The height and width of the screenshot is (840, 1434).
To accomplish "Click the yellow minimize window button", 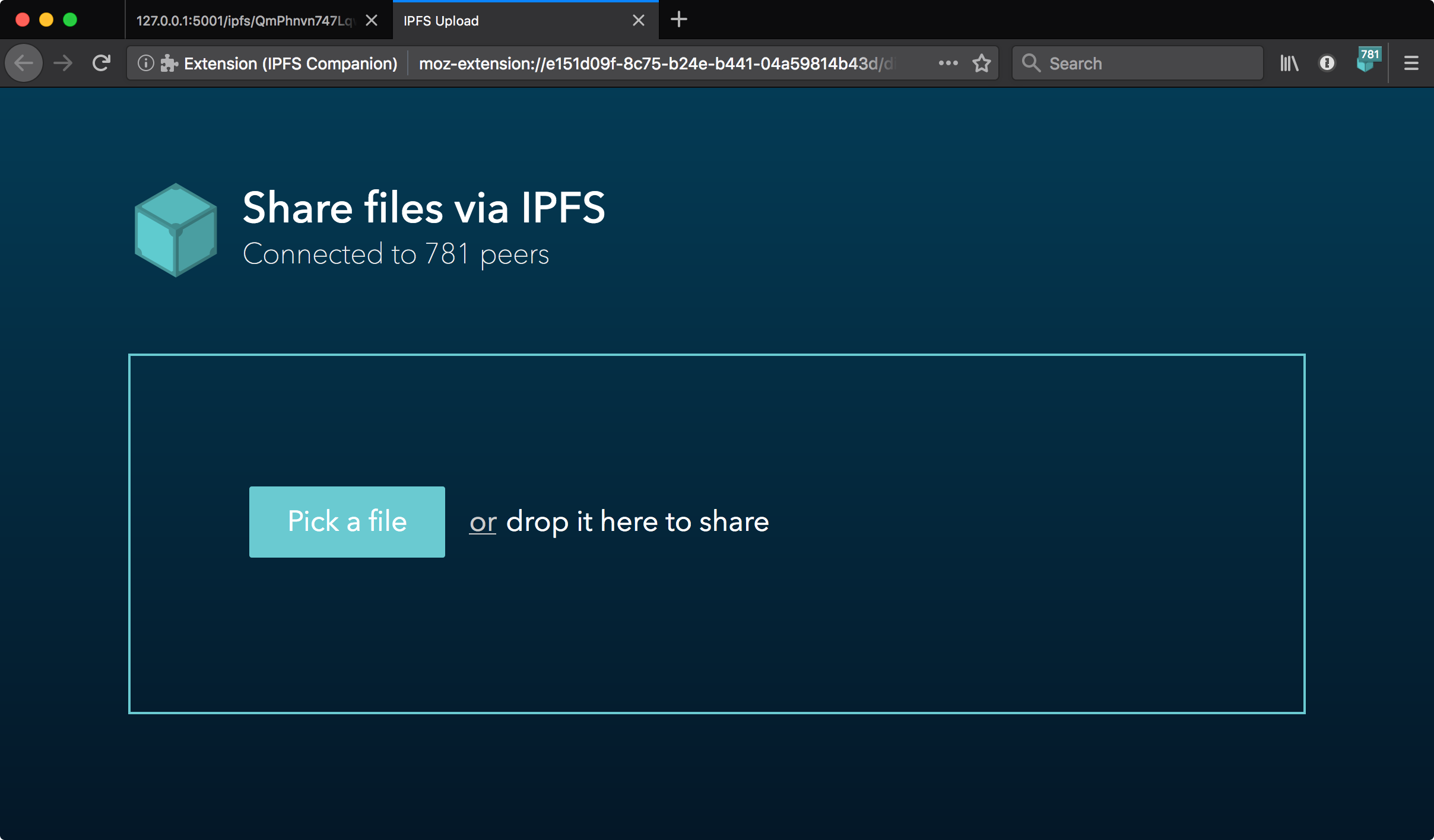I will click(x=46, y=20).
